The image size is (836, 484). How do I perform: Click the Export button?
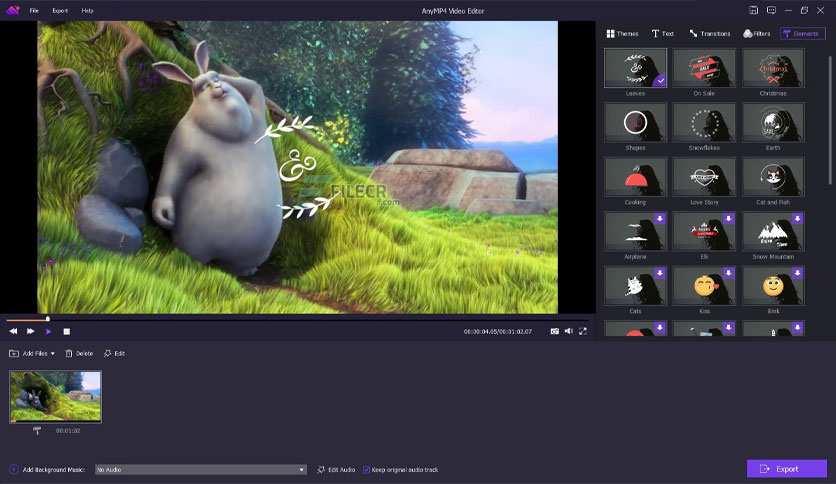(x=786, y=469)
